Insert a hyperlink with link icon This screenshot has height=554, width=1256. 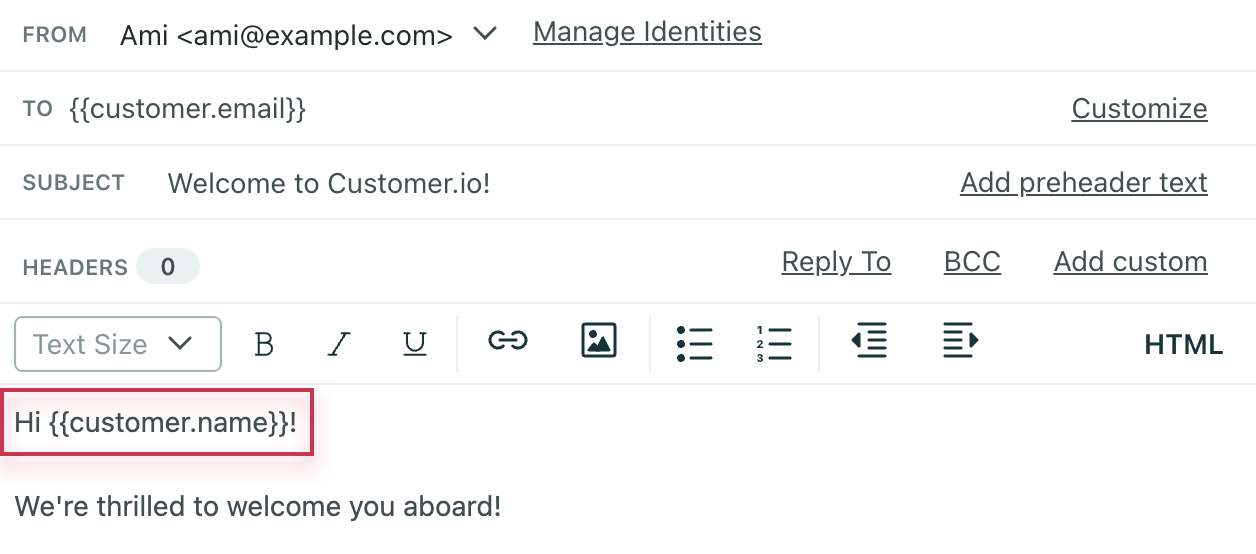pyautogui.click(x=507, y=342)
